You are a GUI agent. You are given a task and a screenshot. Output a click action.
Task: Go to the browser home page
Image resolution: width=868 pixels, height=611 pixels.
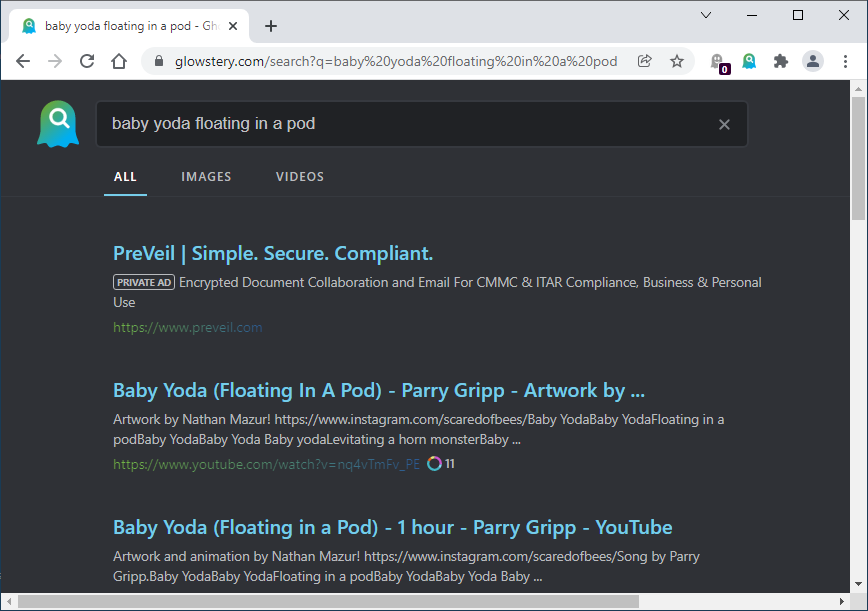(119, 61)
